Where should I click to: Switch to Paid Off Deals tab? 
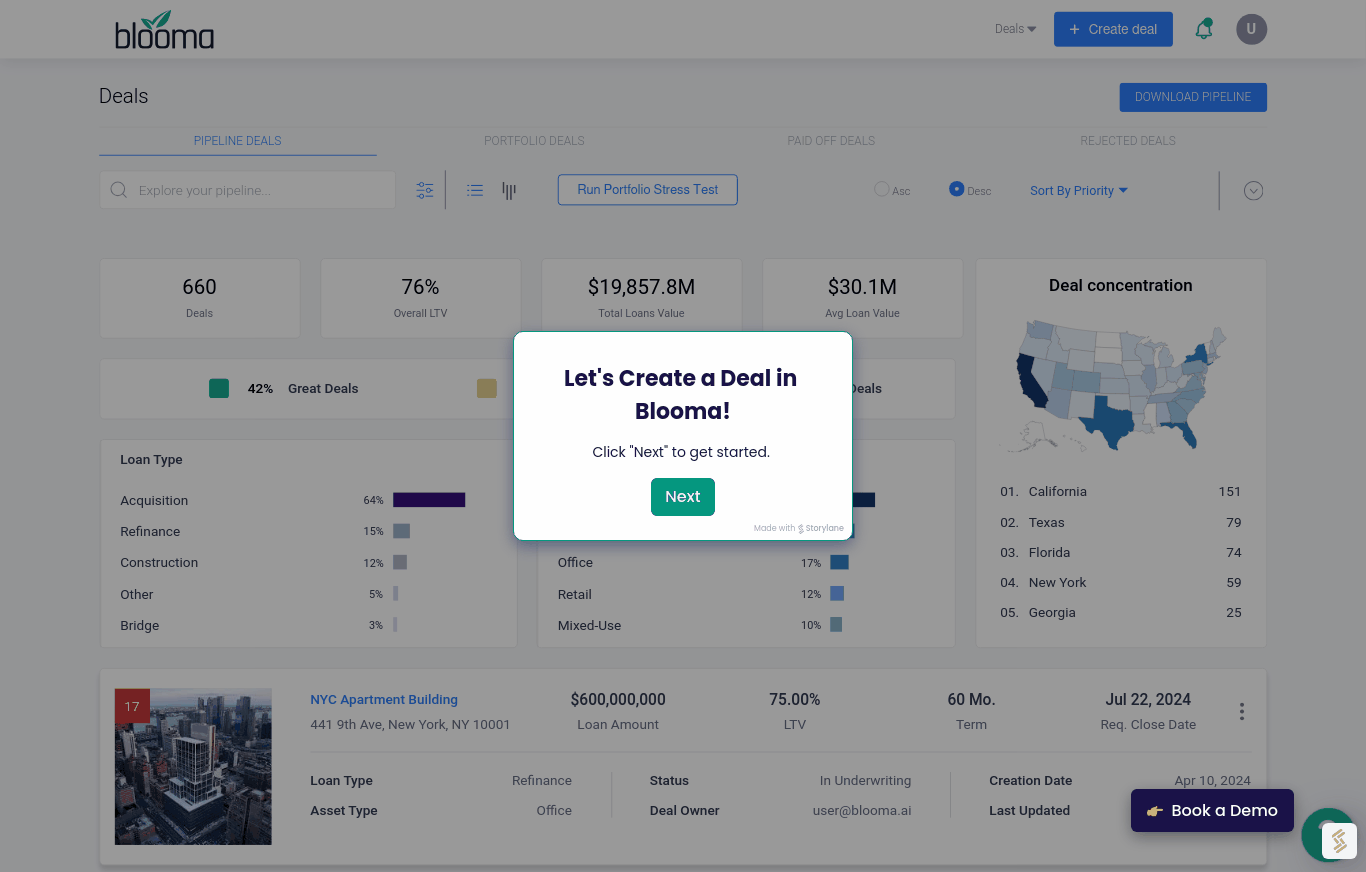(831, 141)
